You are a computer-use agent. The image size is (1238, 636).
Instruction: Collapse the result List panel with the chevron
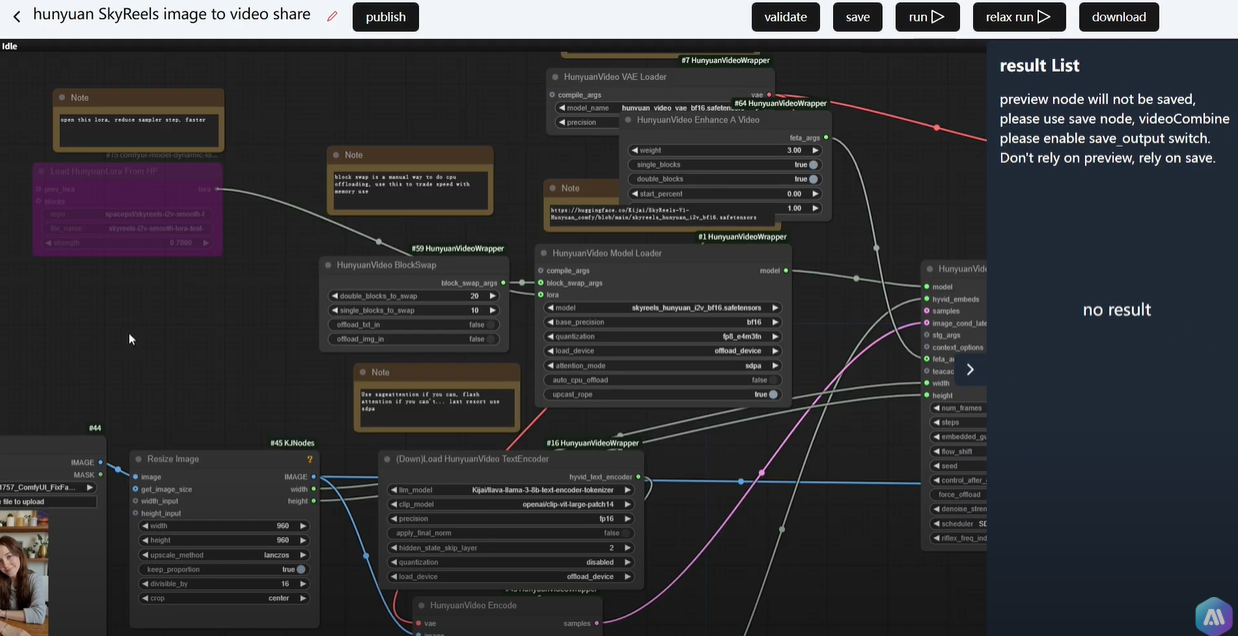pos(969,370)
